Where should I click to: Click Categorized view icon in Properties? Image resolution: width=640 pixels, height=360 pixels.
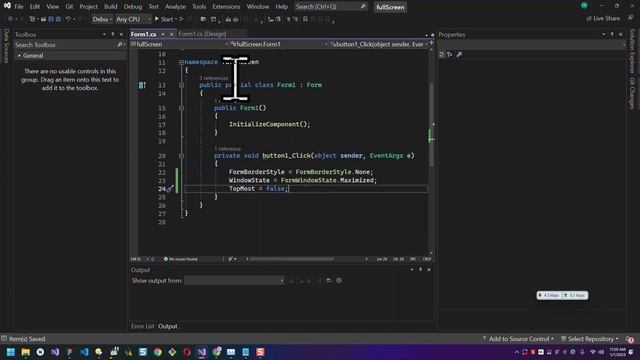(x=442, y=54)
